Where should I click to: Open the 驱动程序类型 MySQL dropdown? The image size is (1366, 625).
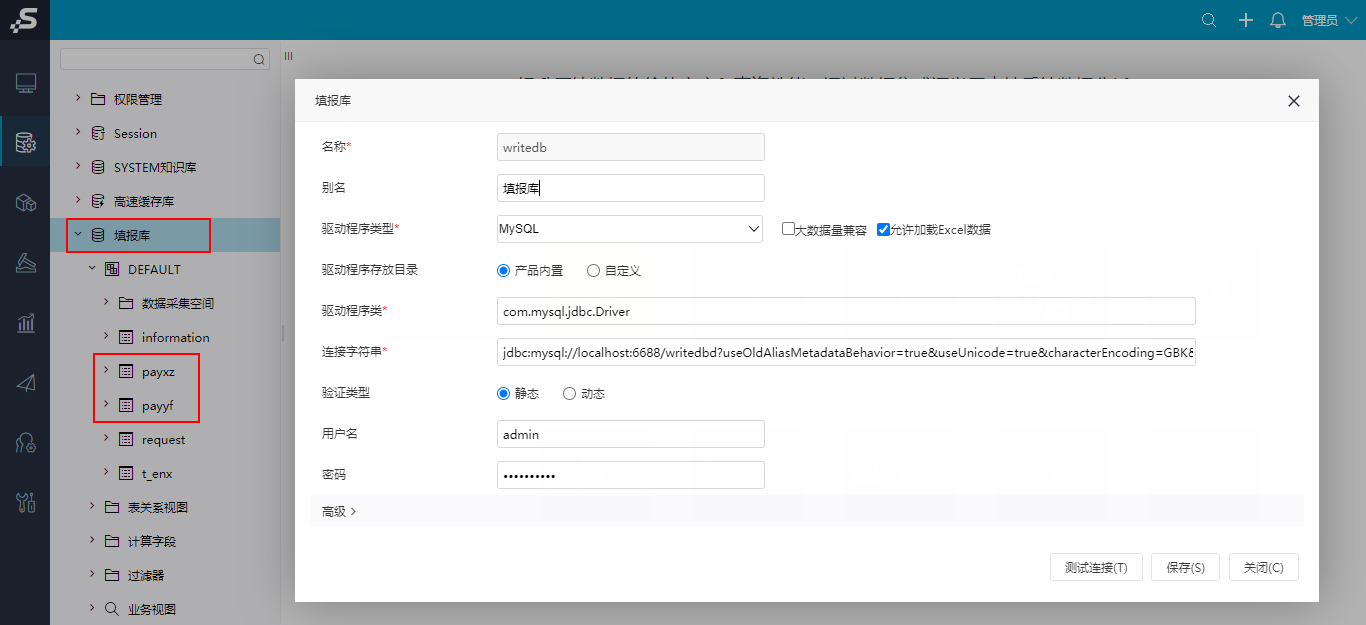click(x=630, y=229)
